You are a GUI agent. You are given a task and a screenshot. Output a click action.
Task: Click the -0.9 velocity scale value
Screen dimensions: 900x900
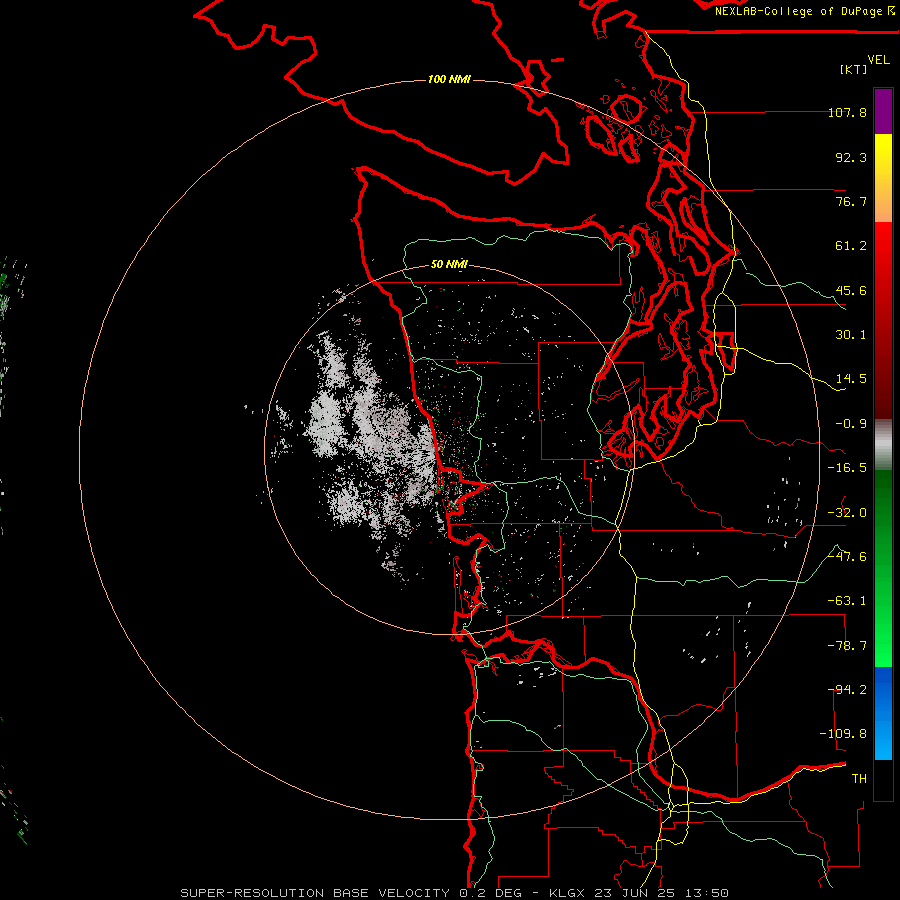[x=851, y=424]
